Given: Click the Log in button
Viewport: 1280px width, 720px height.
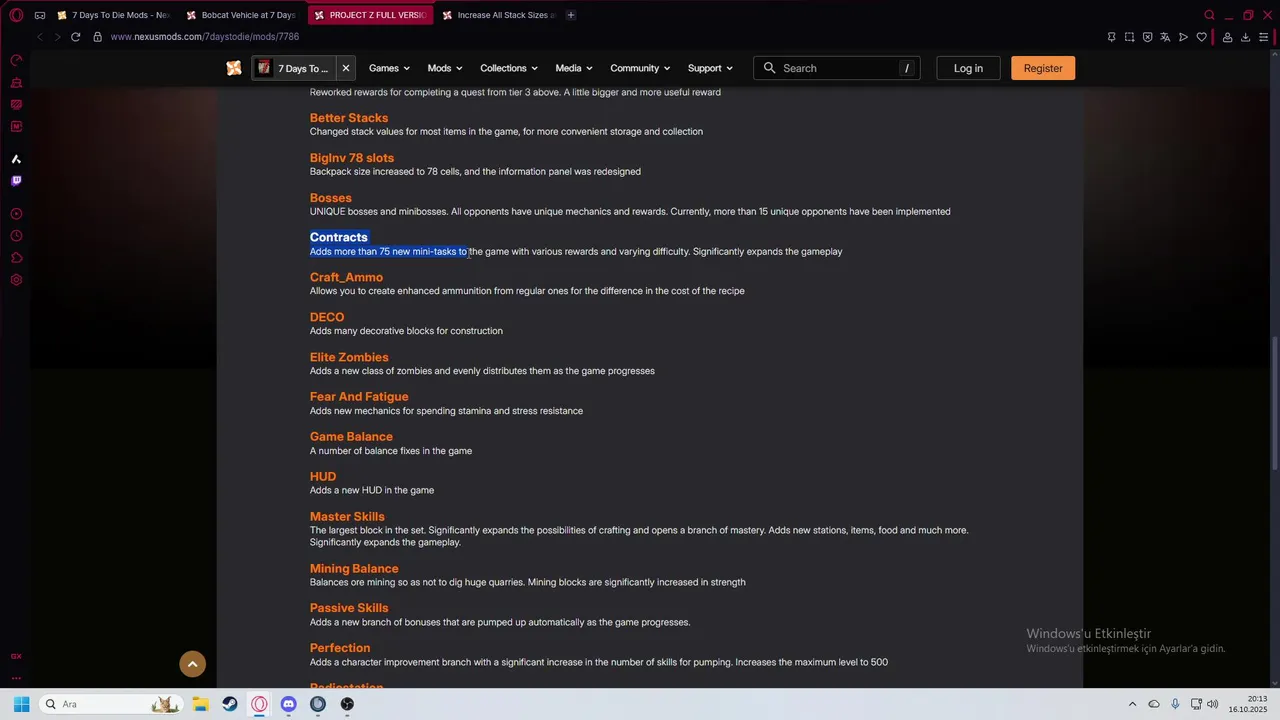Looking at the screenshot, I should [968, 68].
